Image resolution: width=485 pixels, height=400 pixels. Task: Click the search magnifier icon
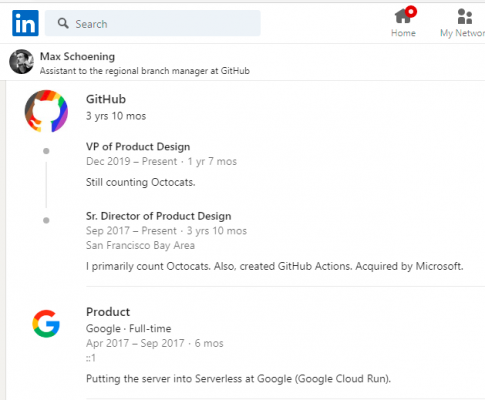pyautogui.click(x=63, y=23)
